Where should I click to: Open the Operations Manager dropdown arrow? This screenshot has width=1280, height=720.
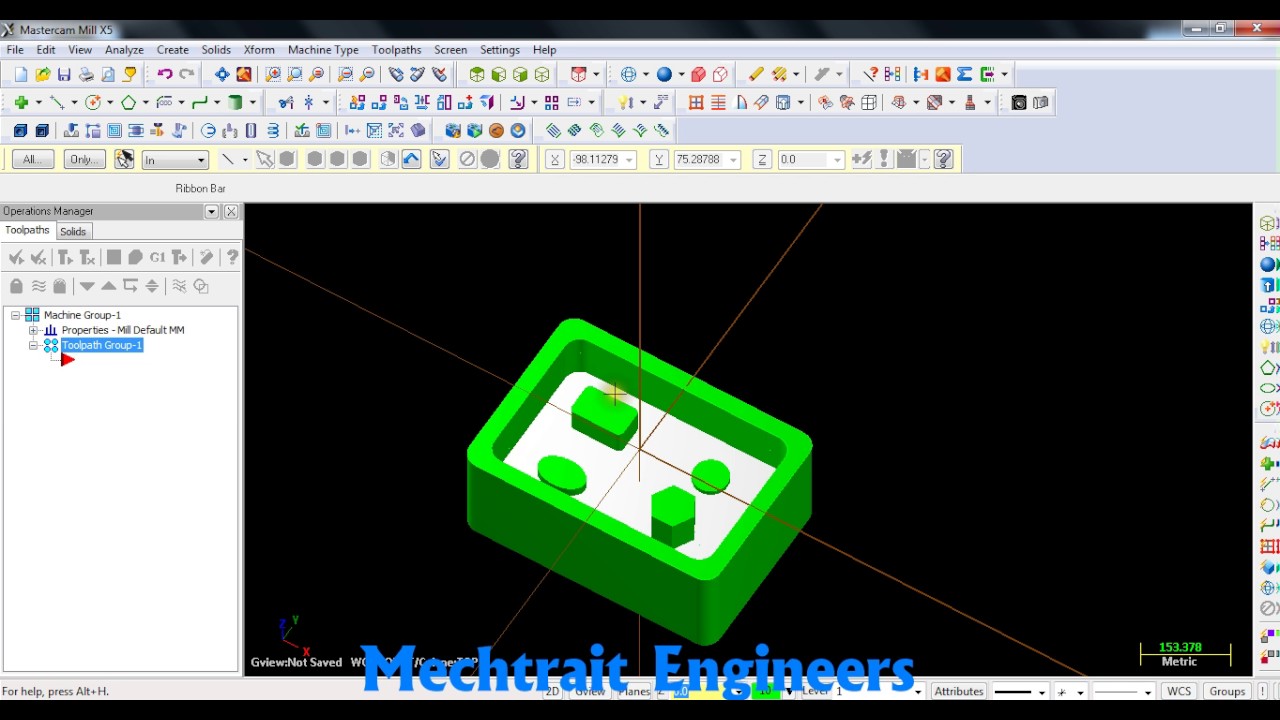click(x=212, y=211)
